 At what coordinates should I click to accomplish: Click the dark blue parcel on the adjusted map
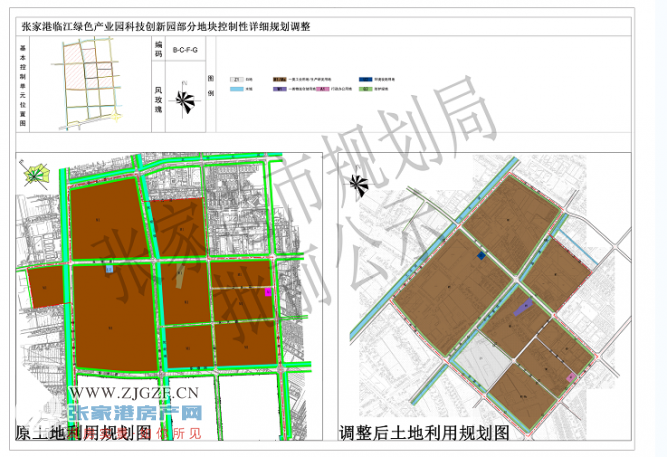click(481, 257)
